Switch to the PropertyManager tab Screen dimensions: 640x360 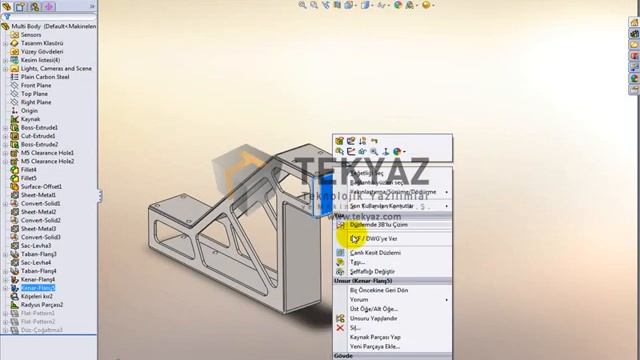click(x=20, y=7)
